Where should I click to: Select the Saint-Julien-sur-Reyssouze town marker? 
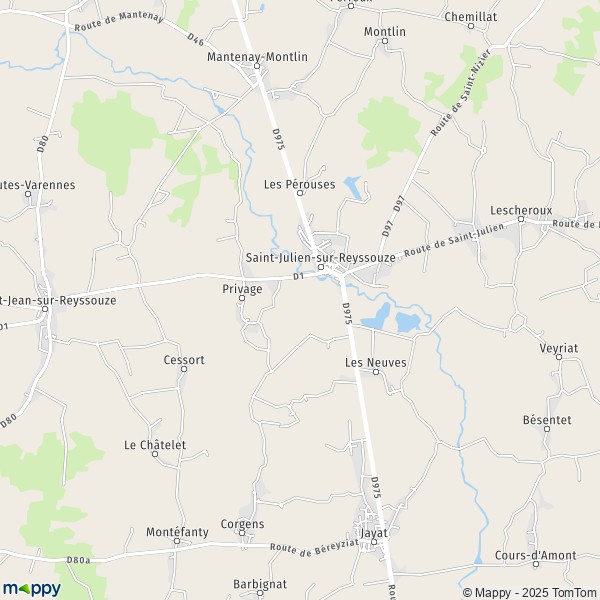pyautogui.click(x=321, y=267)
